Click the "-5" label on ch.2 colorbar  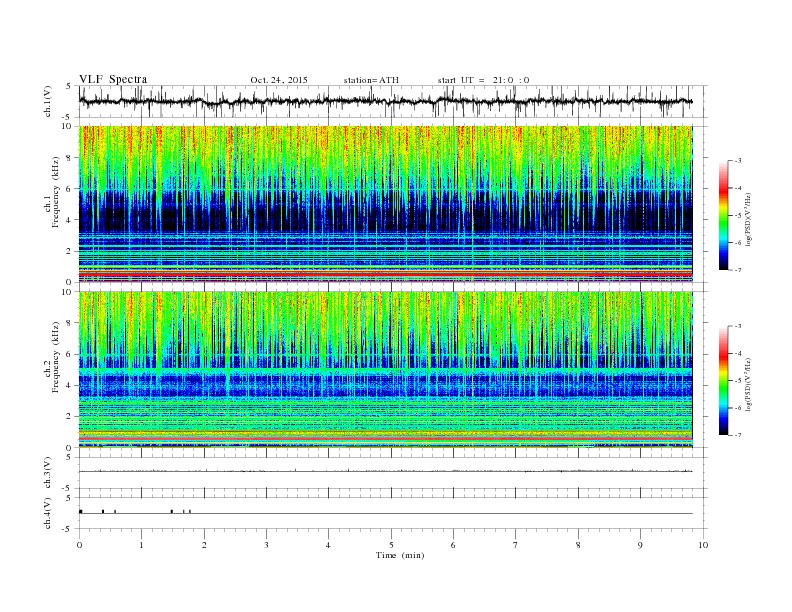point(737,380)
